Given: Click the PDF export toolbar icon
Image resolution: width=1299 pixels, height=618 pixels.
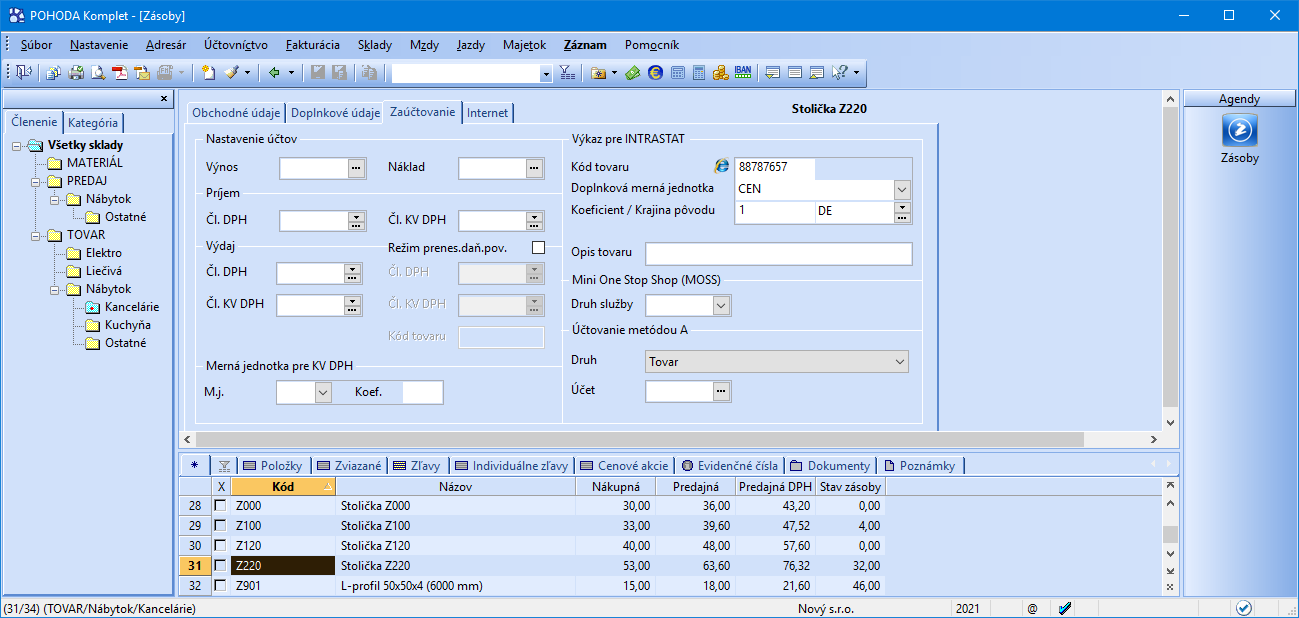Looking at the screenshot, I should [119, 73].
